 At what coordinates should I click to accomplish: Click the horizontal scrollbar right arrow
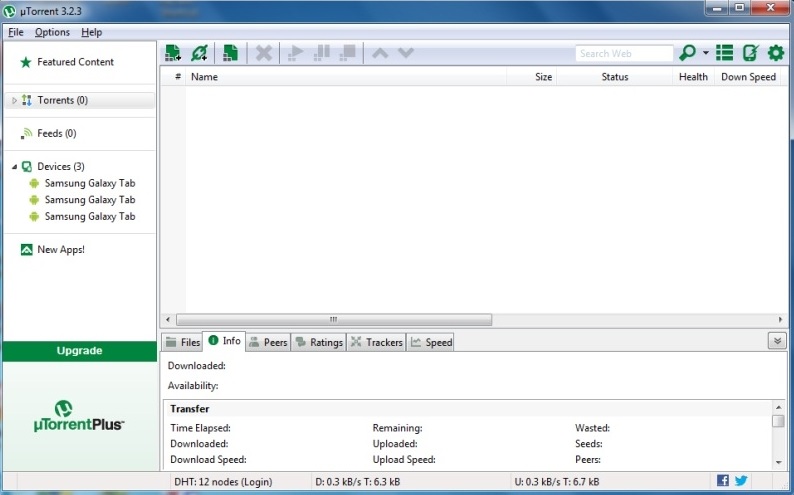tap(780, 320)
